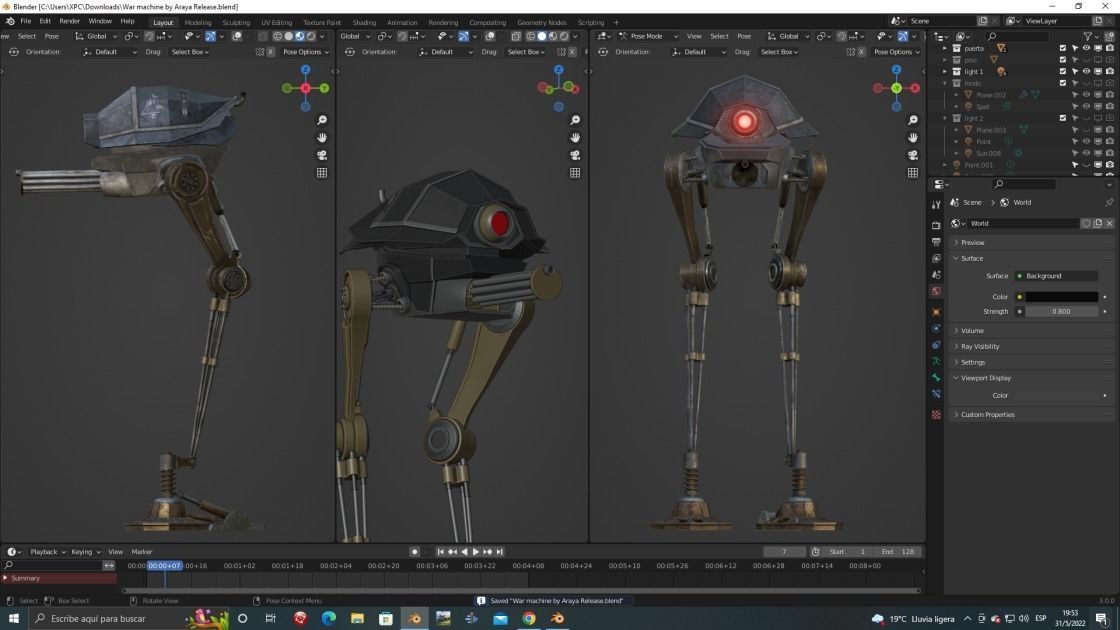The image size is (1120, 630).
Task: Toggle Spot light eye visibility
Action: coord(1086,106)
